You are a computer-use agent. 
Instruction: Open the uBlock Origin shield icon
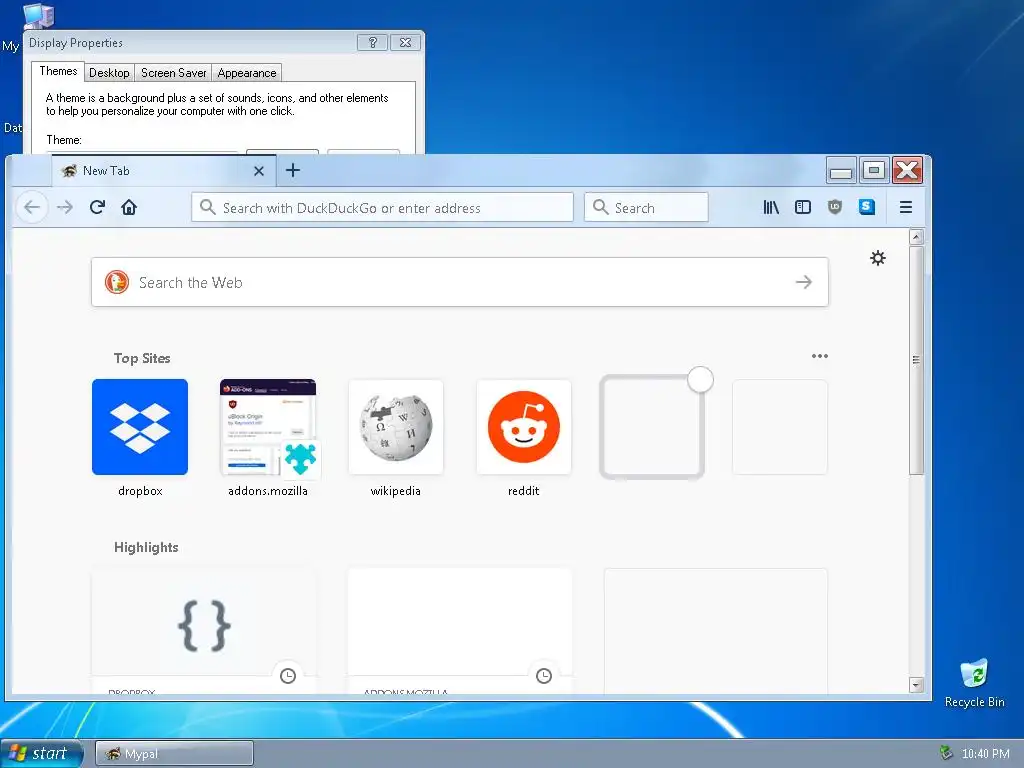pos(835,208)
